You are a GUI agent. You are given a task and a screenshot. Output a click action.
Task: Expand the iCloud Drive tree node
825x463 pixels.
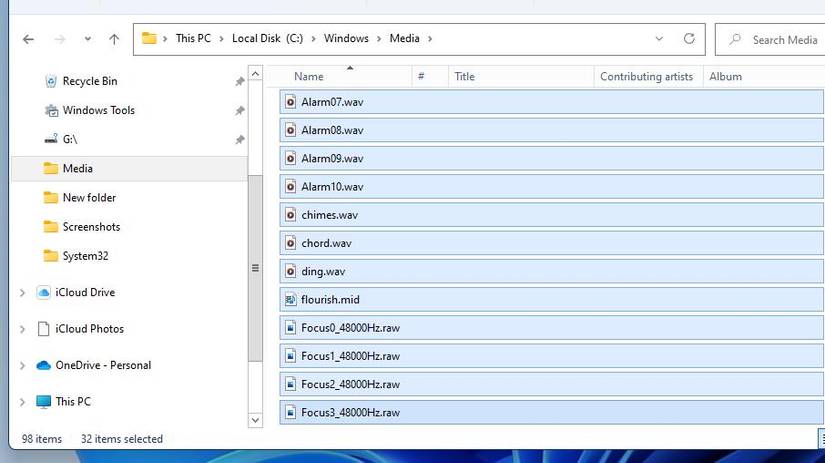click(x=23, y=293)
